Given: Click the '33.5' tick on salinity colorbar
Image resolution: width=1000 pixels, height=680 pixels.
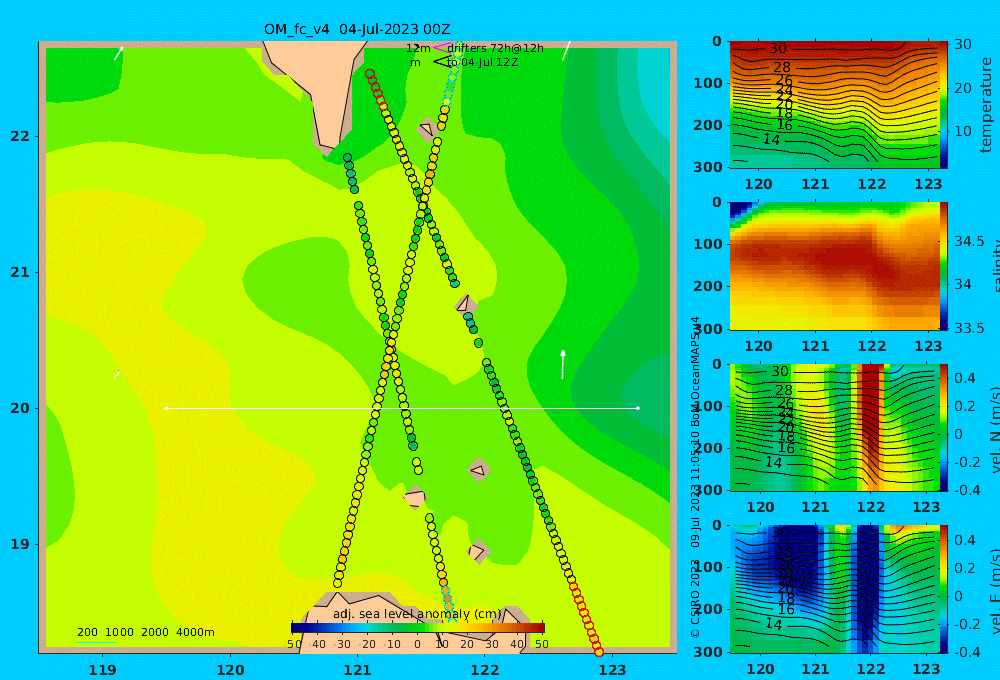Looking at the screenshot, I should point(969,328).
